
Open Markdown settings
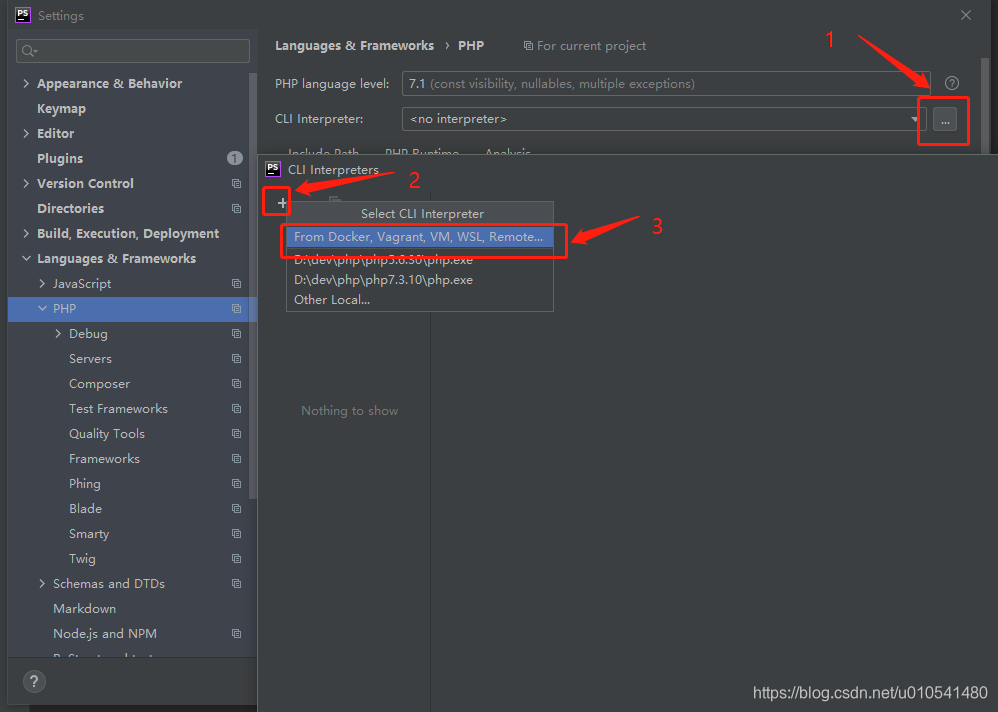point(85,609)
